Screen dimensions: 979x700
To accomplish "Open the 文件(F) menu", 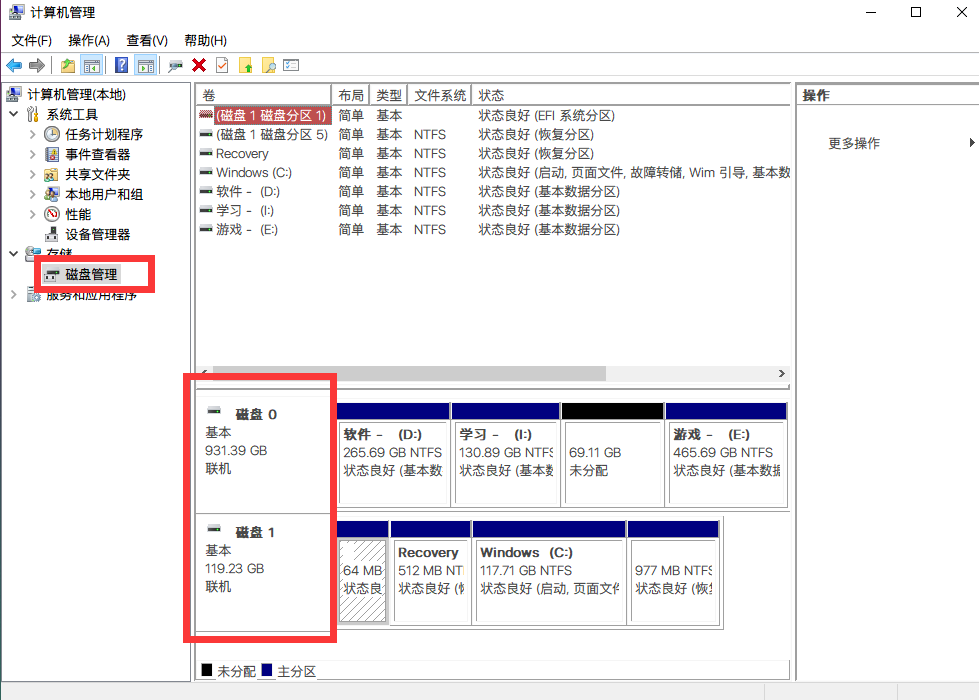I will [x=31, y=40].
